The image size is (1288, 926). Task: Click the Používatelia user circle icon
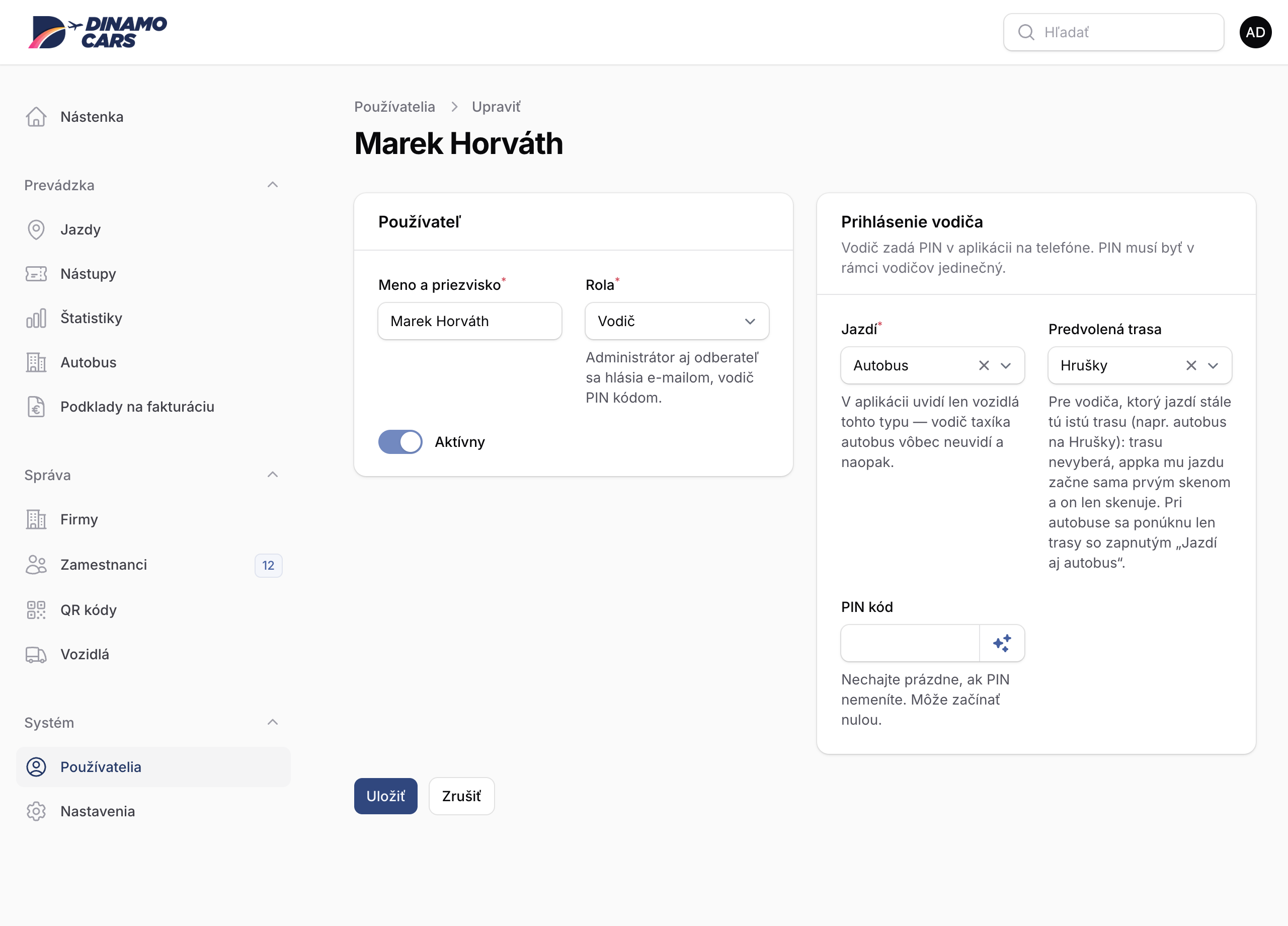pyautogui.click(x=36, y=767)
